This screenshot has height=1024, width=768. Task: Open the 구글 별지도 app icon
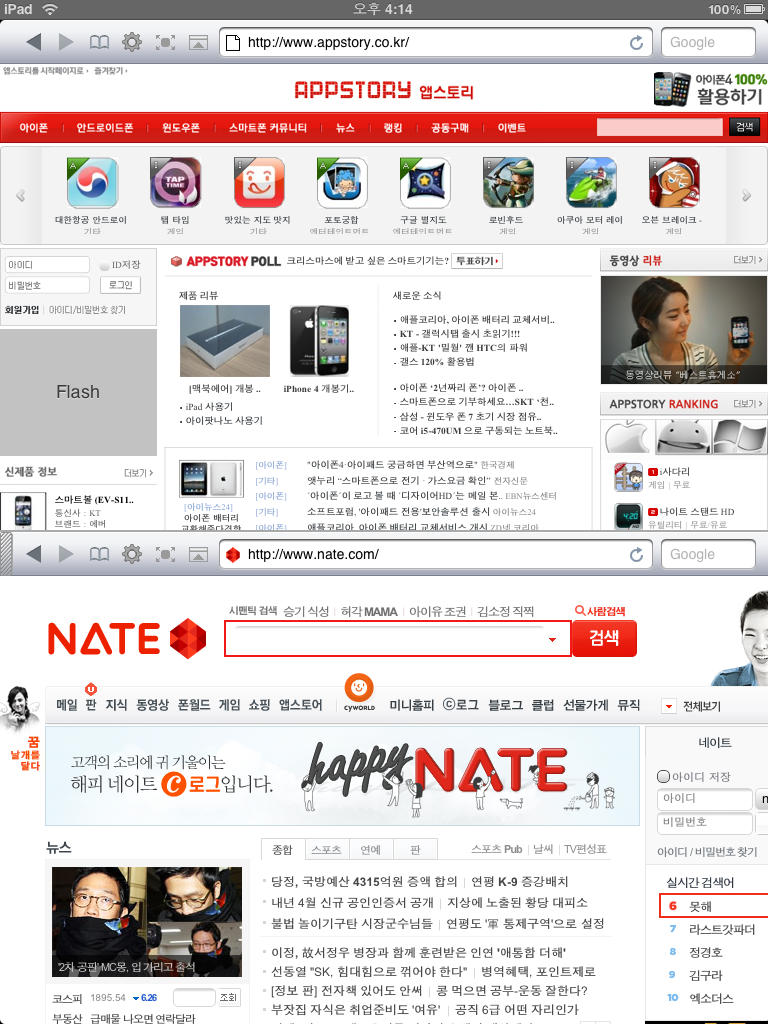(x=424, y=183)
